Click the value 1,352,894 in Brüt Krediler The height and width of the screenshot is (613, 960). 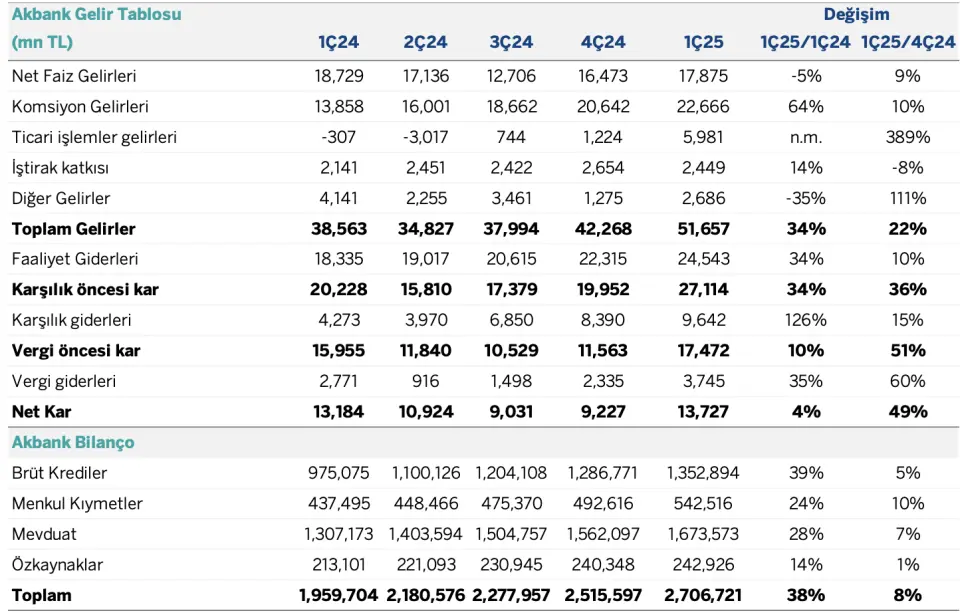703,473
